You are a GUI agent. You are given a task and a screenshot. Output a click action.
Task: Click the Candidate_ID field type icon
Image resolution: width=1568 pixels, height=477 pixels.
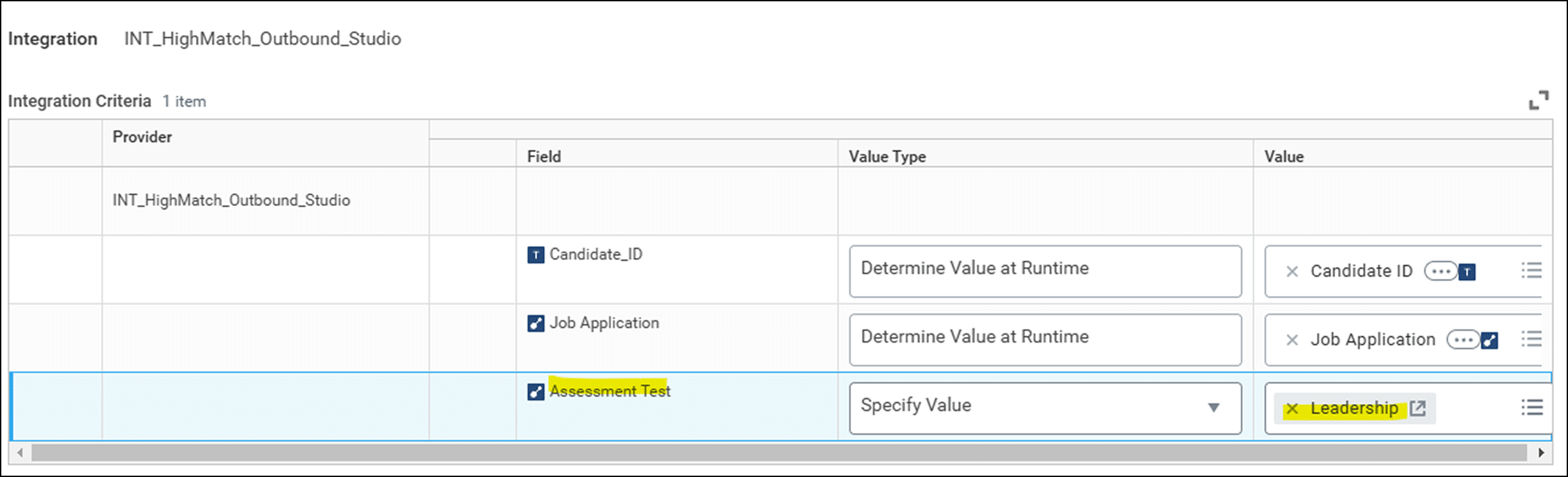point(535,255)
